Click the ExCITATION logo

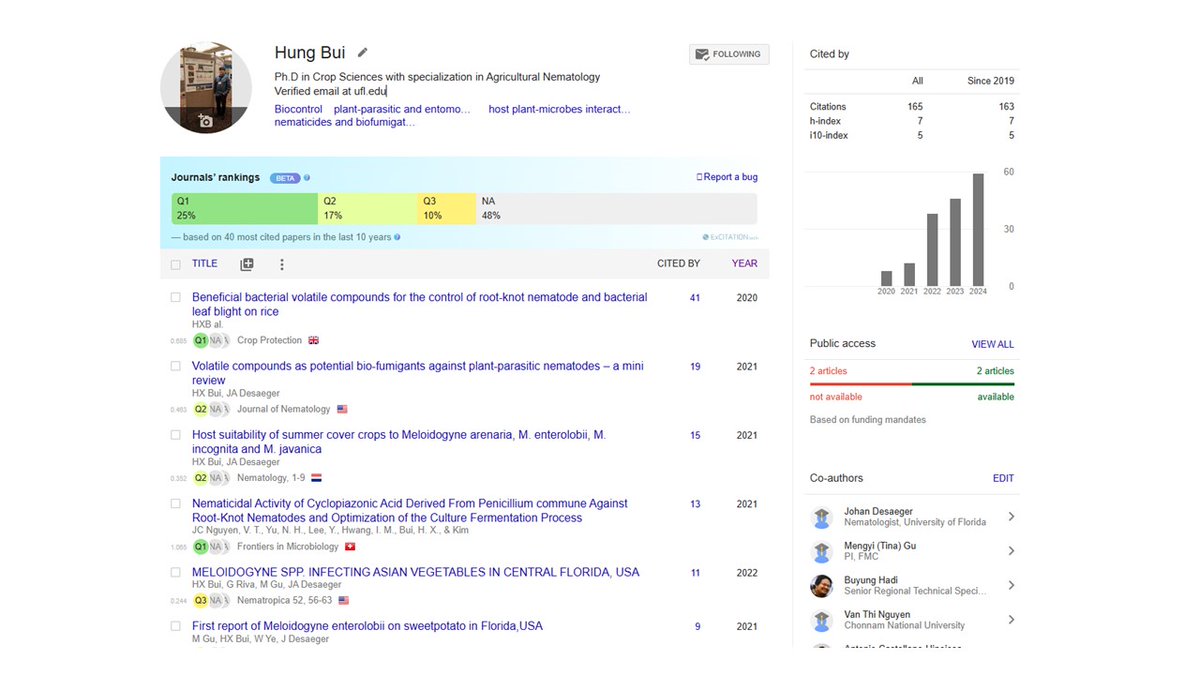[x=731, y=237]
